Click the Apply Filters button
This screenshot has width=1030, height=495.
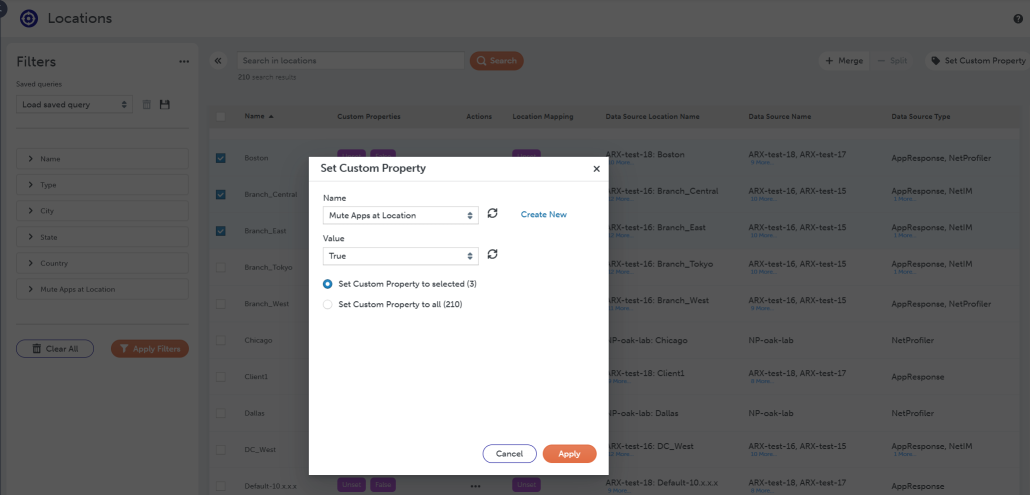coord(150,349)
